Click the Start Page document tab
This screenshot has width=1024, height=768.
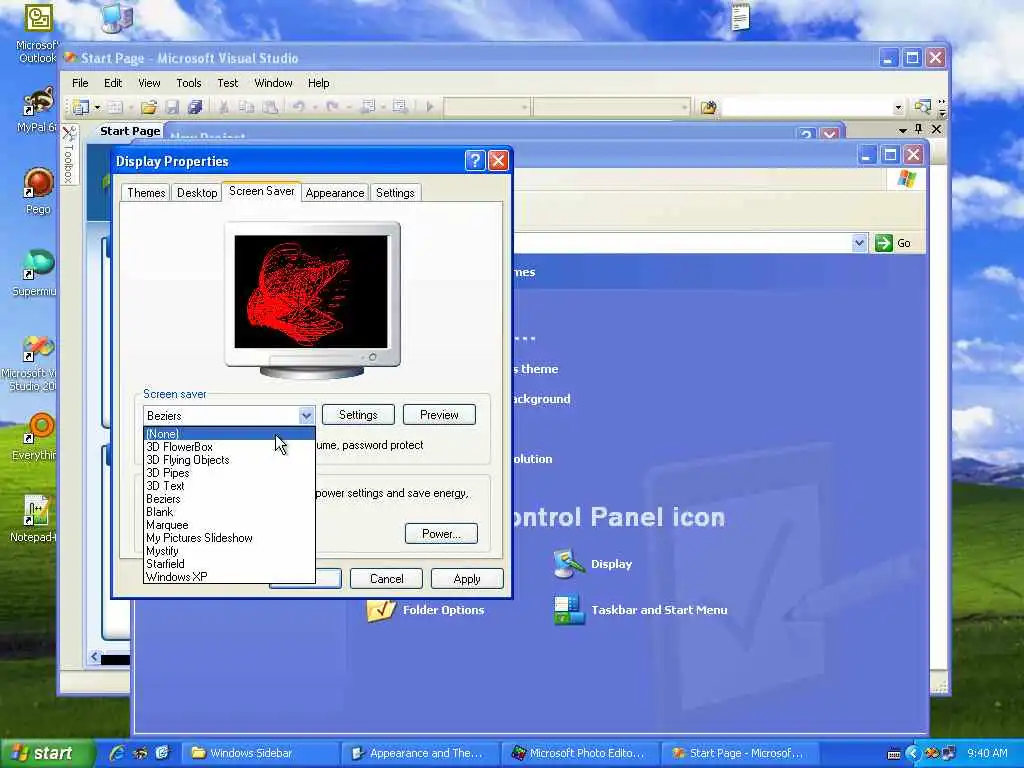coord(129,131)
